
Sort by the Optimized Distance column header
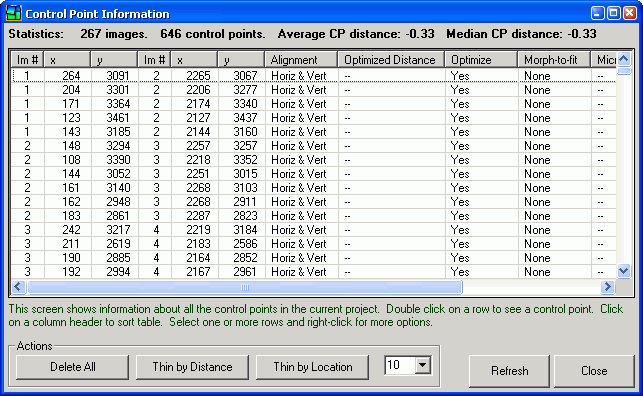coord(391,60)
